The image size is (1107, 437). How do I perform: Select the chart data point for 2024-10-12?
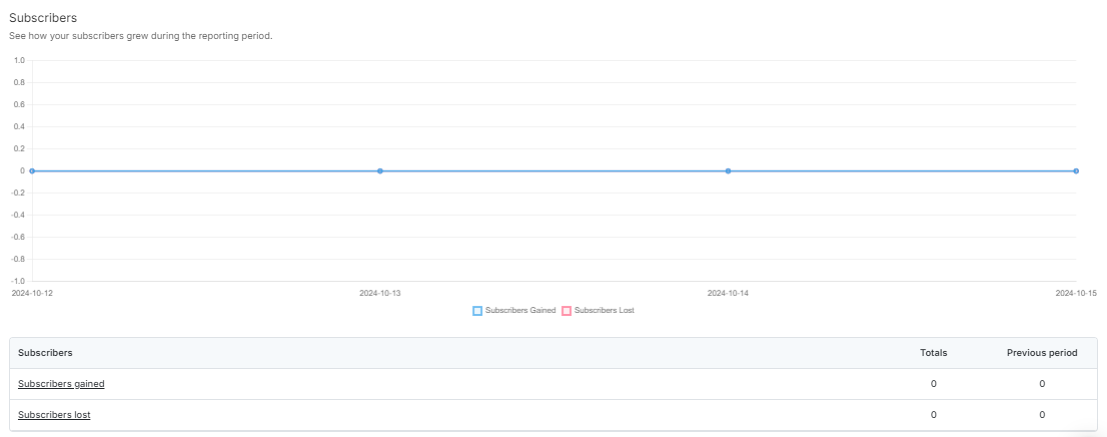32,171
